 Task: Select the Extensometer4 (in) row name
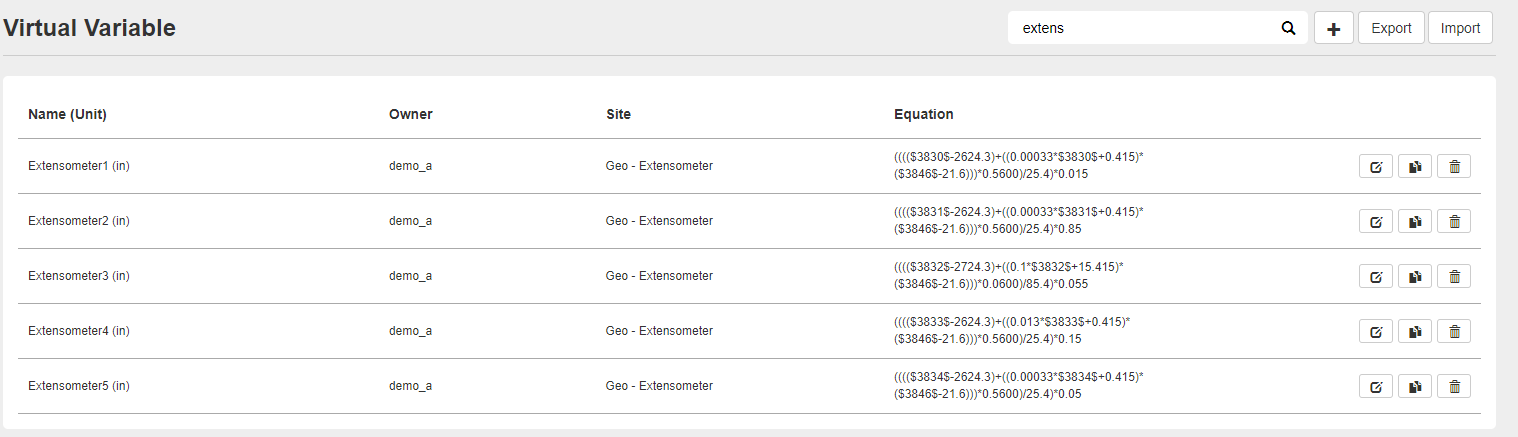pyautogui.click(x=79, y=331)
